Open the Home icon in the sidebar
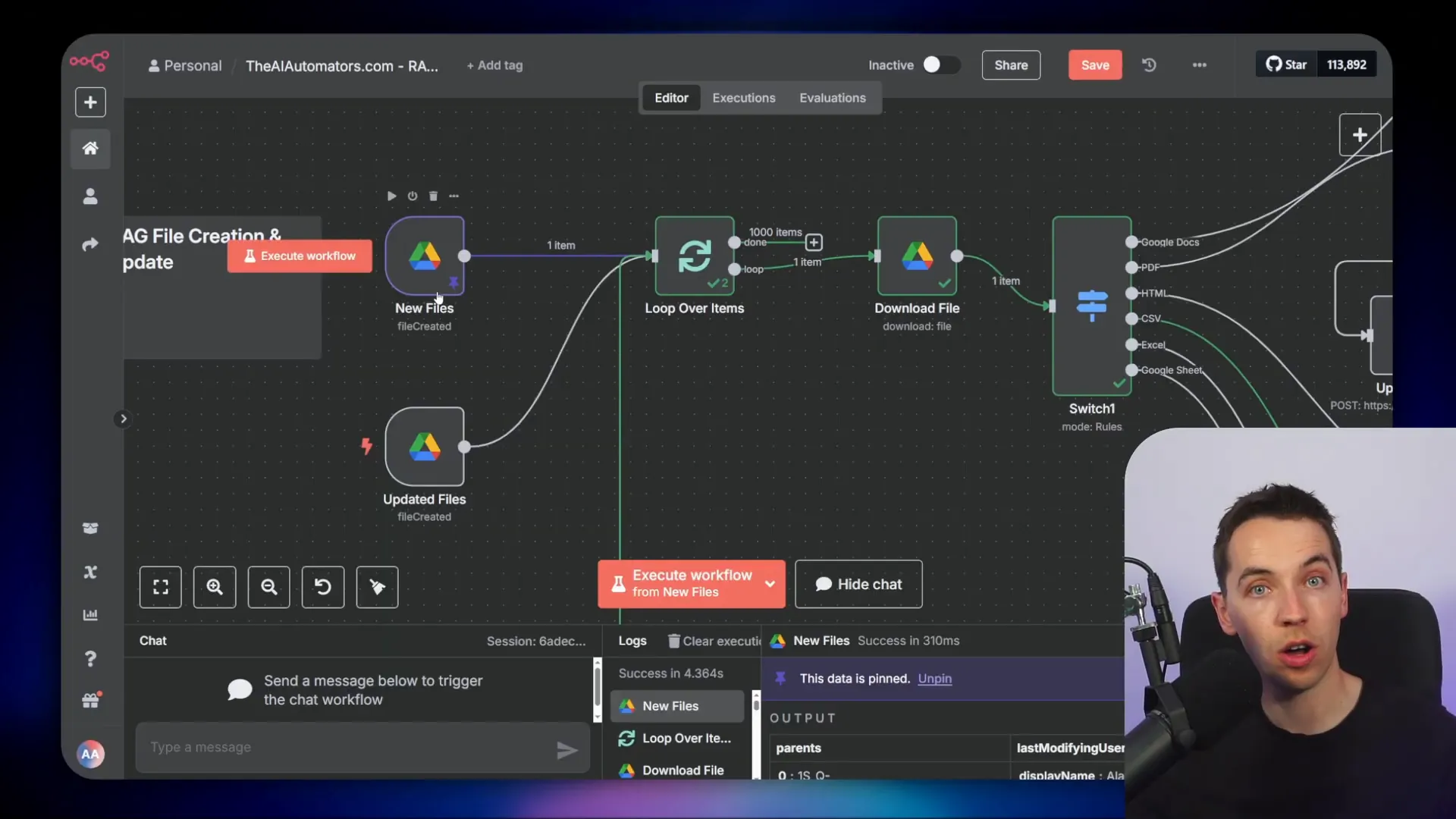The image size is (1456, 819). (90, 148)
